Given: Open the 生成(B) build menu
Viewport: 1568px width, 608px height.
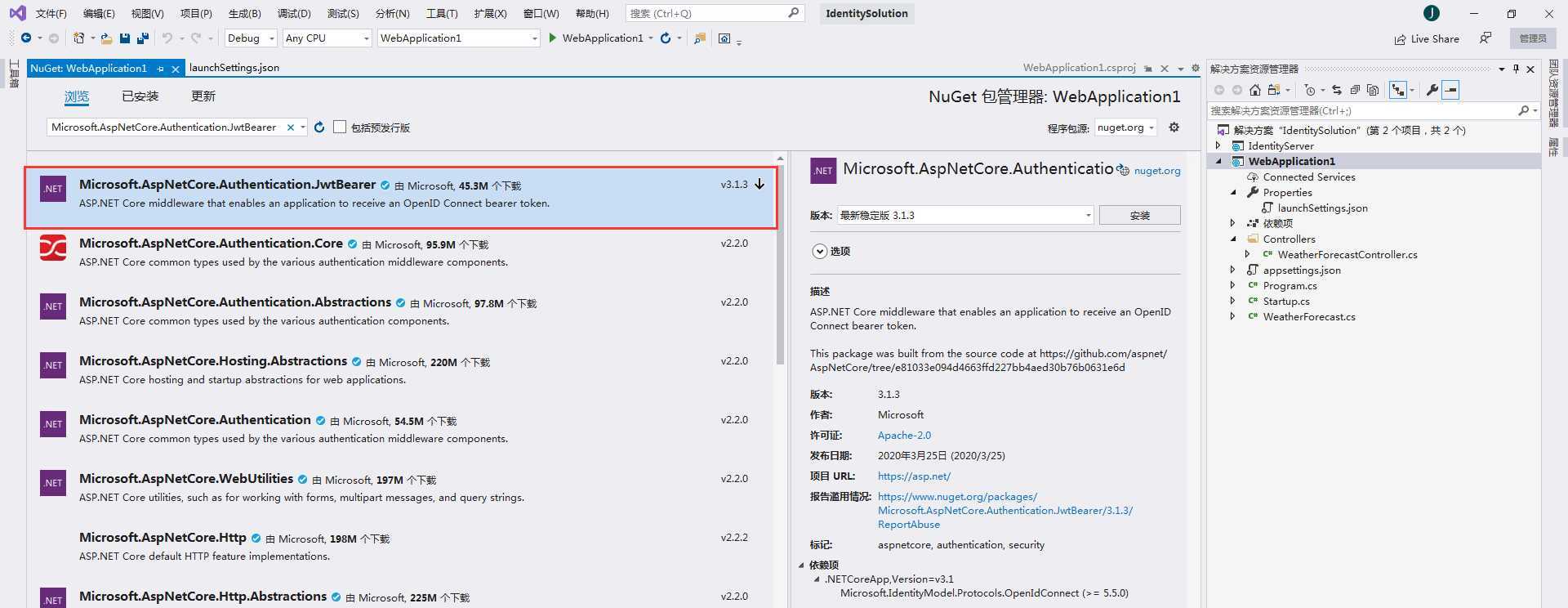Looking at the screenshot, I should coord(245,13).
